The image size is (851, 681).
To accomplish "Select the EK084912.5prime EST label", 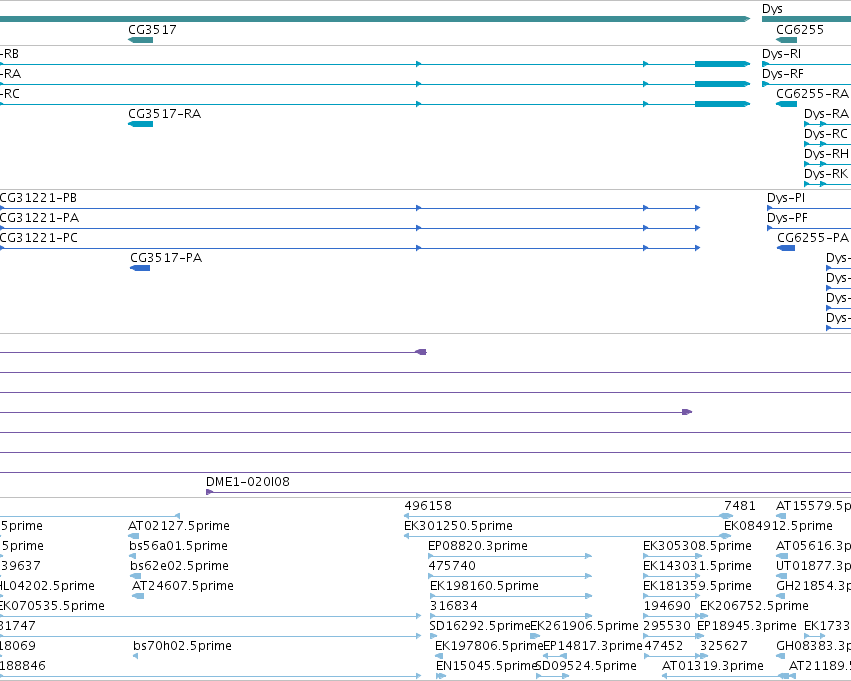I will click(778, 526).
